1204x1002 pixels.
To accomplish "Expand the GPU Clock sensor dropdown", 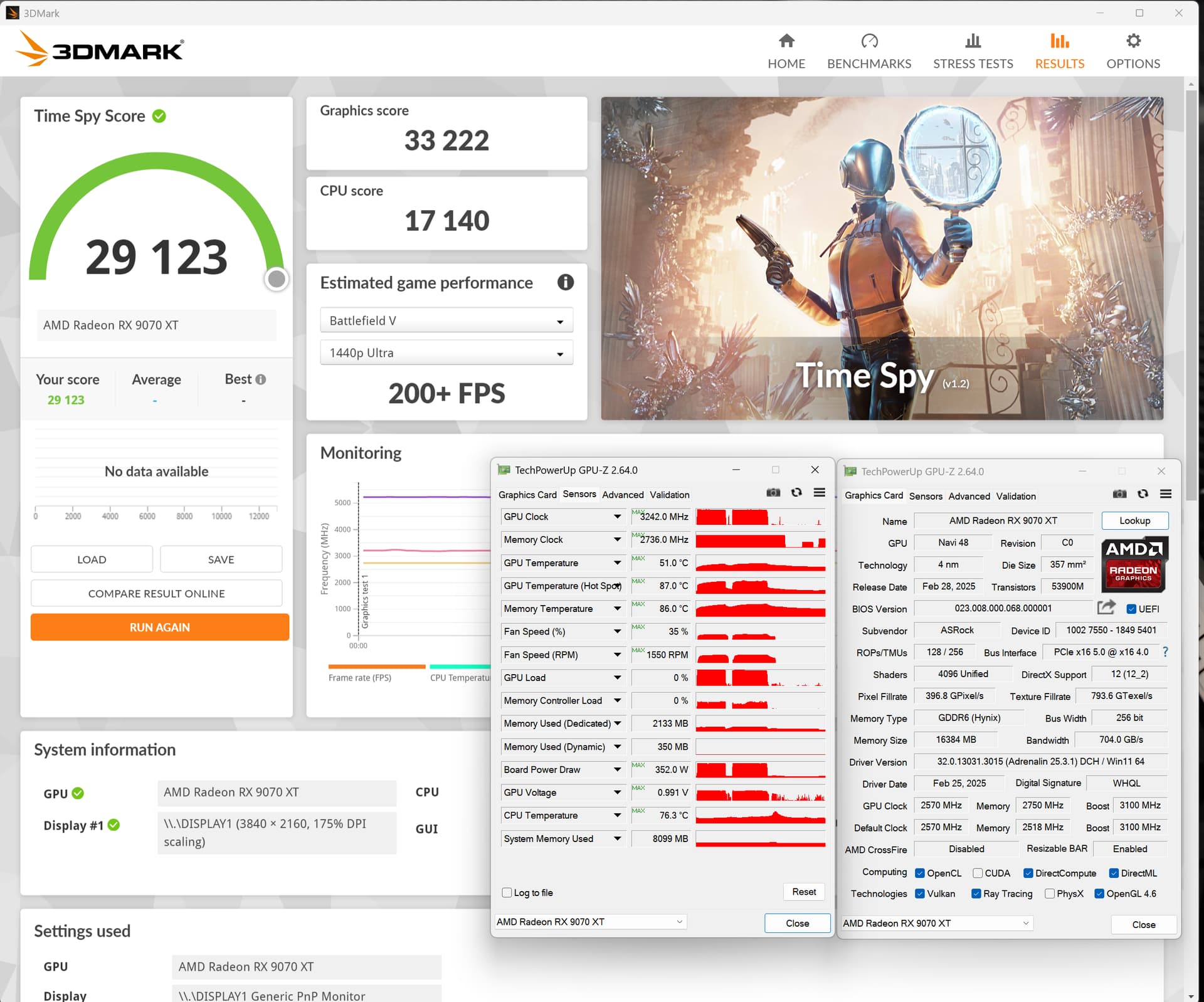I will pos(617,517).
